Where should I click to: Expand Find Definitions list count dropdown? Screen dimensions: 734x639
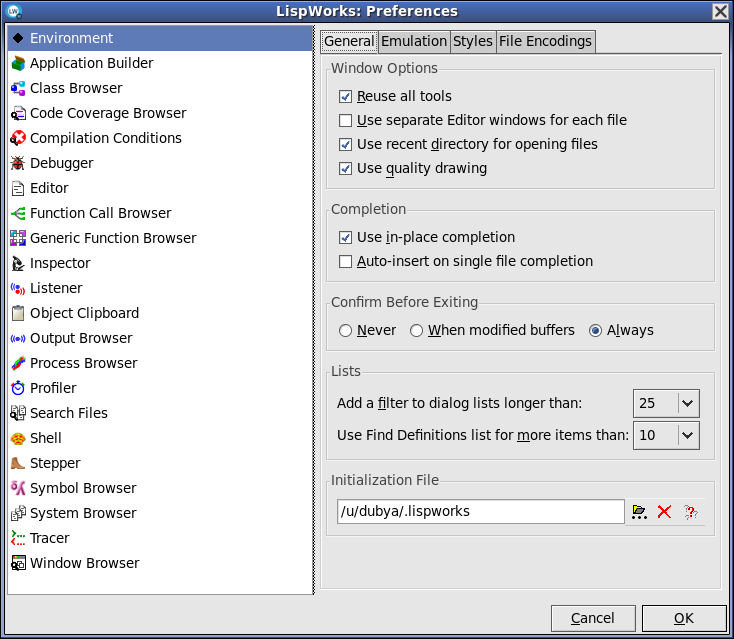(x=687, y=435)
